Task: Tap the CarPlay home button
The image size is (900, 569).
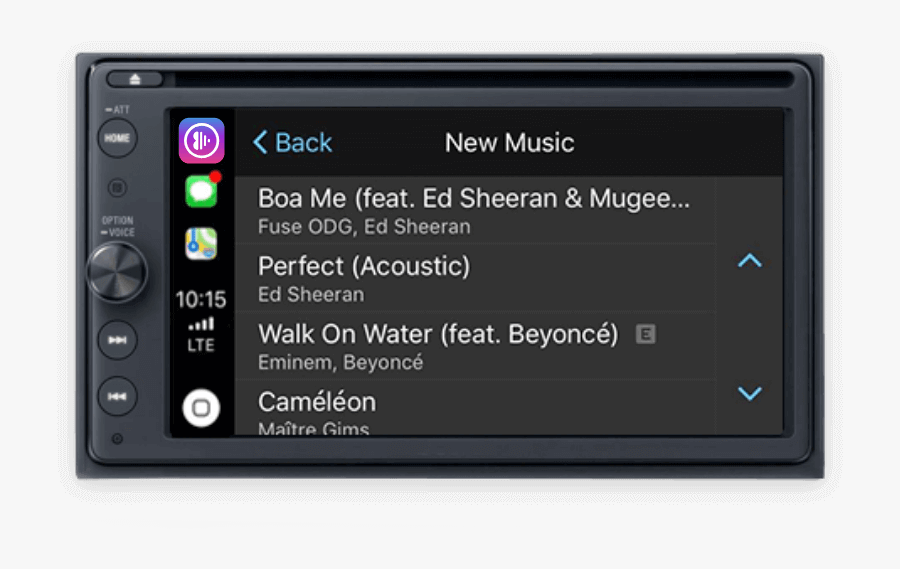Action: pyautogui.click(x=201, y=408)
